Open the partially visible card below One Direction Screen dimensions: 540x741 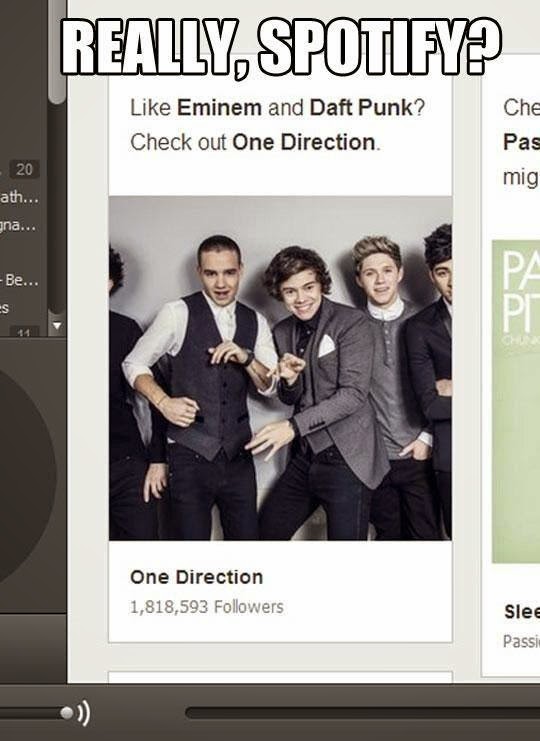pos(280,677)
